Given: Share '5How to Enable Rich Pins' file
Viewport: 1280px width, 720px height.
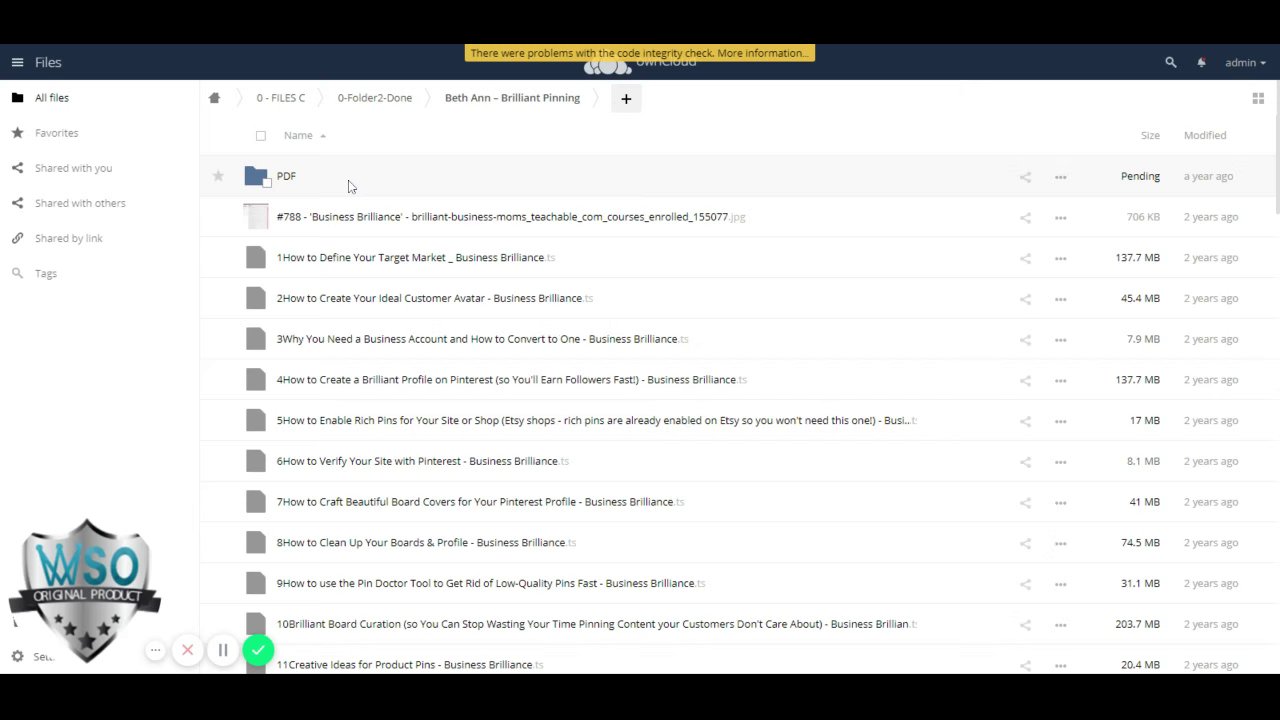Looking at the screenshot, I should 1025,421.
